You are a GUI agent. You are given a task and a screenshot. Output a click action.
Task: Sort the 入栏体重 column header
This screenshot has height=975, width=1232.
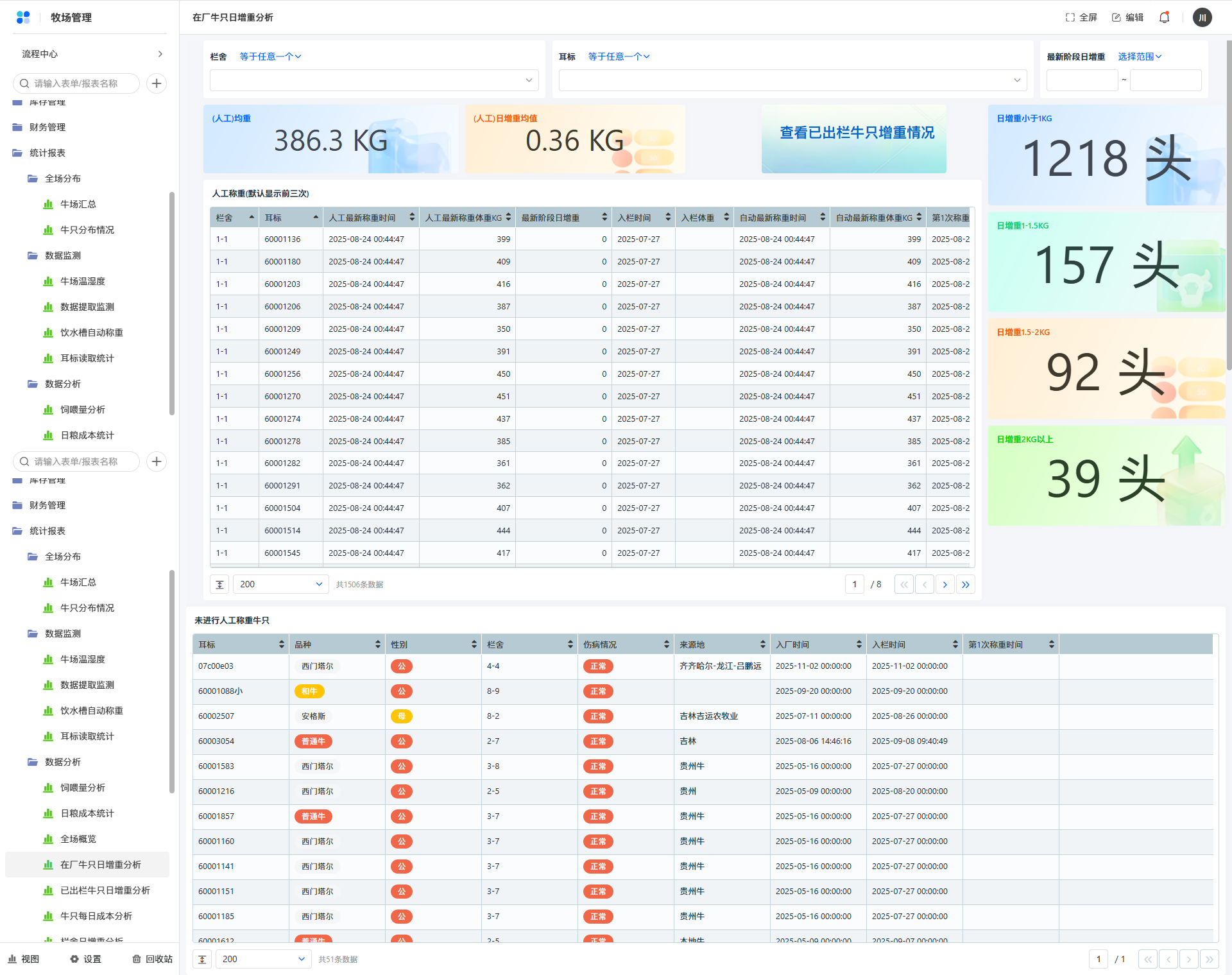(x=726, y=218)
